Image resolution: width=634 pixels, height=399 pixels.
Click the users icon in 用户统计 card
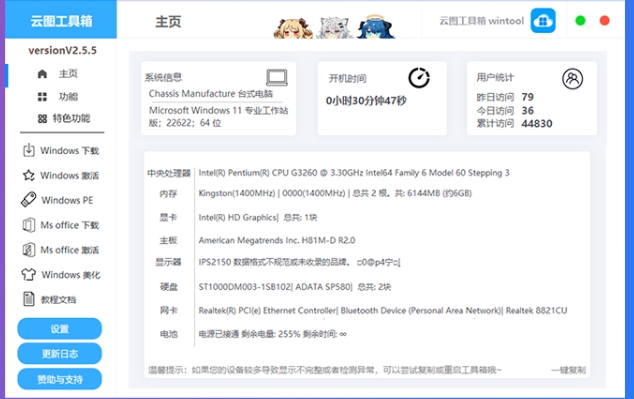tap(573, 79)
